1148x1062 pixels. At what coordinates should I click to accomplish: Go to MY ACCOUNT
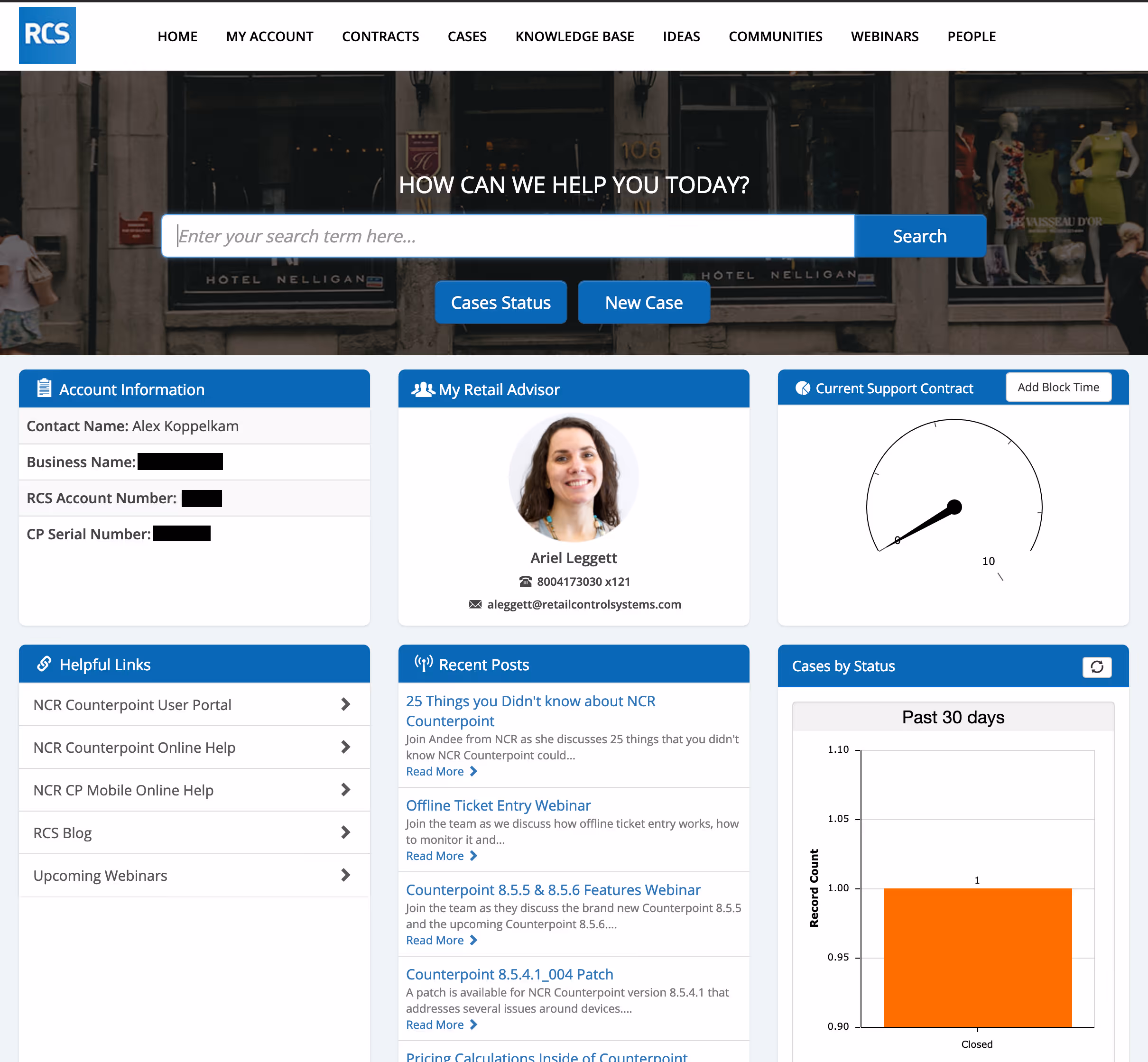pyautogui.click(x=269, y=36)
